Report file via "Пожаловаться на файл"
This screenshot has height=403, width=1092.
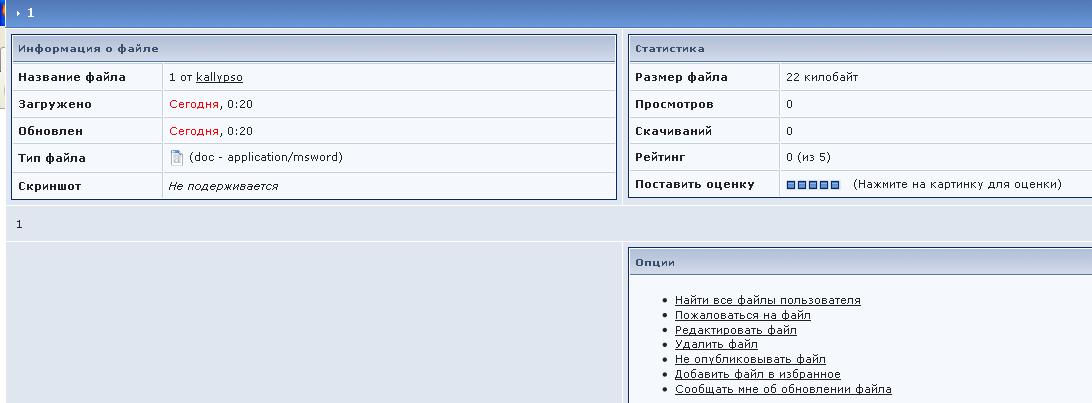point(742,315)
